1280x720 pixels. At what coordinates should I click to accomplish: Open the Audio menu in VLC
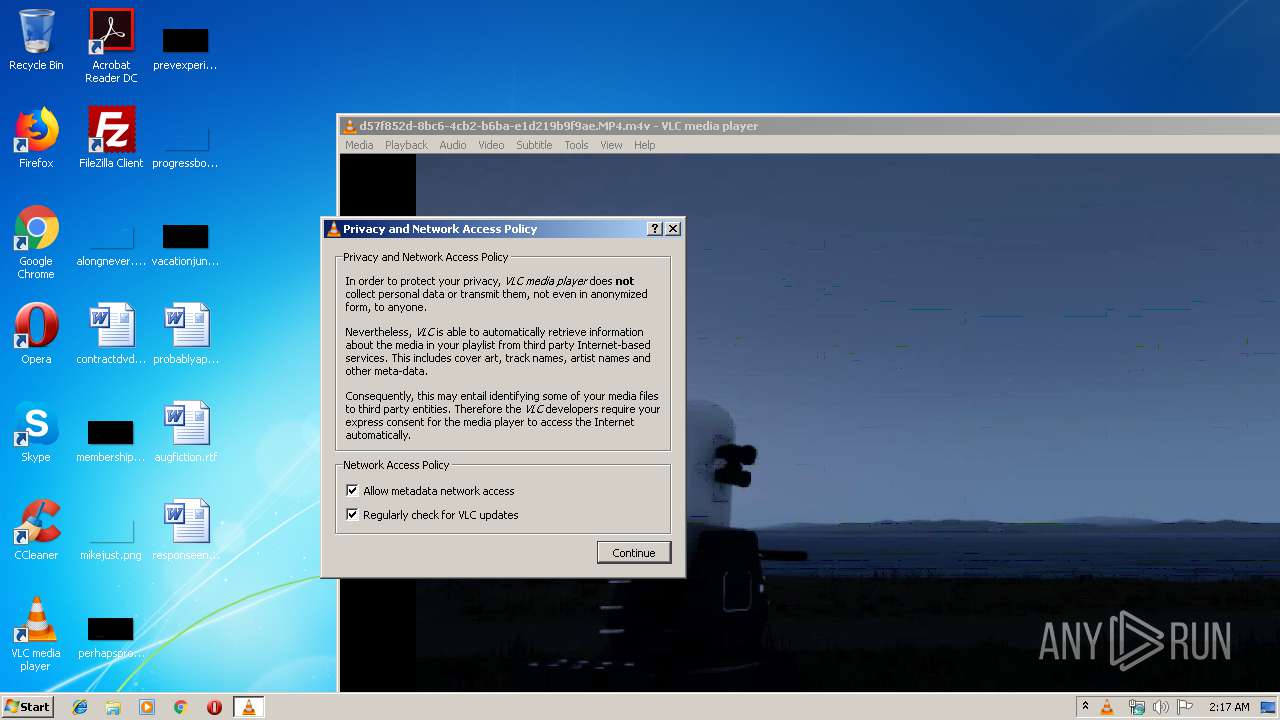[453, 145]
